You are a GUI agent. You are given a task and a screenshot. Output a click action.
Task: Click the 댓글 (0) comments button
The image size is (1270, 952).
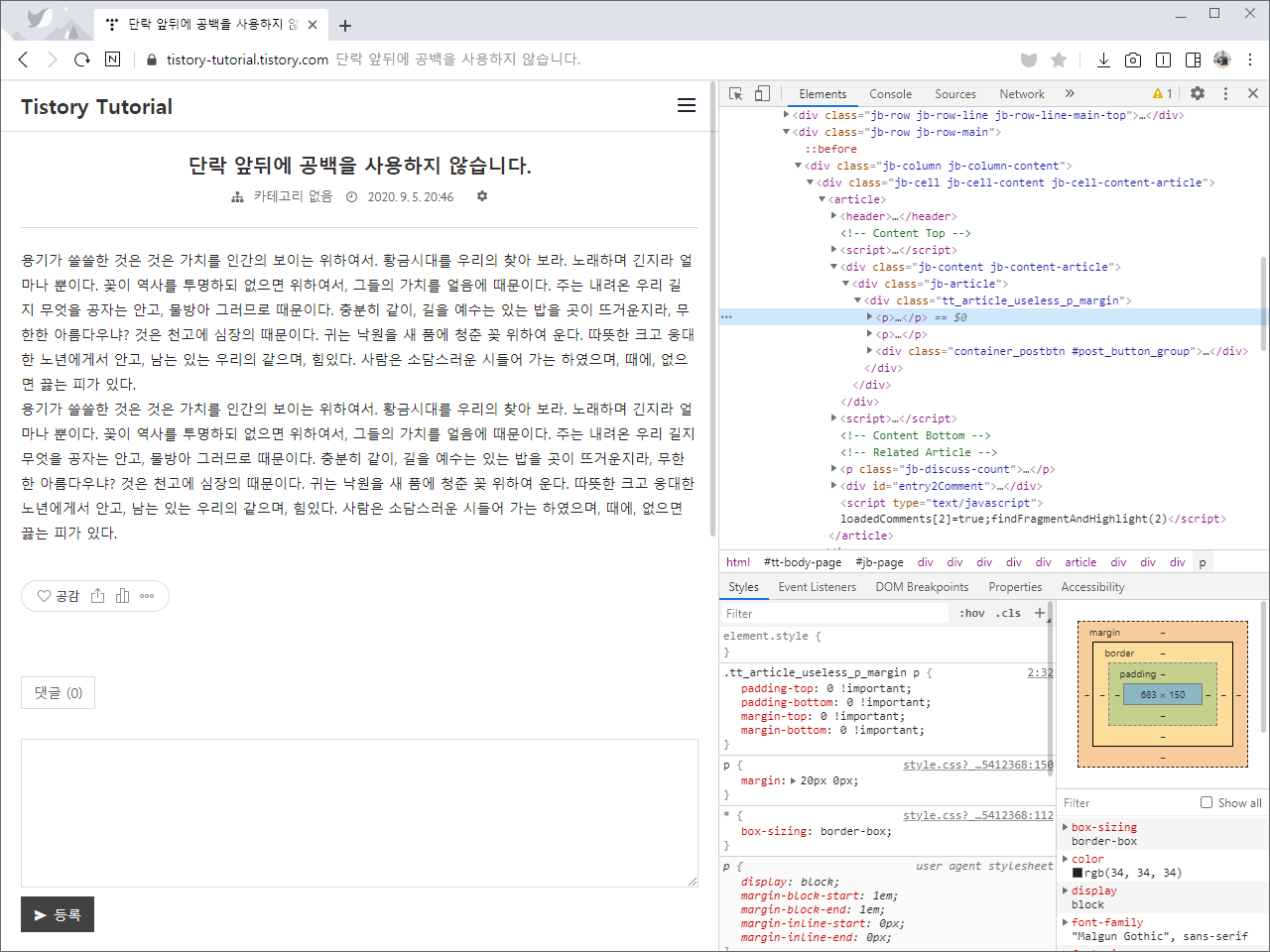[59, 693]
